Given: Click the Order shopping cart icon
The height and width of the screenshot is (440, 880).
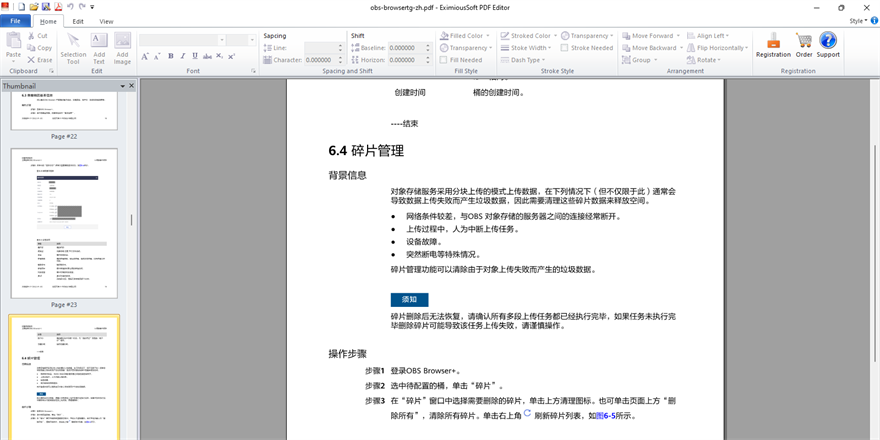Looking at the screenshot, I should 804,44.
